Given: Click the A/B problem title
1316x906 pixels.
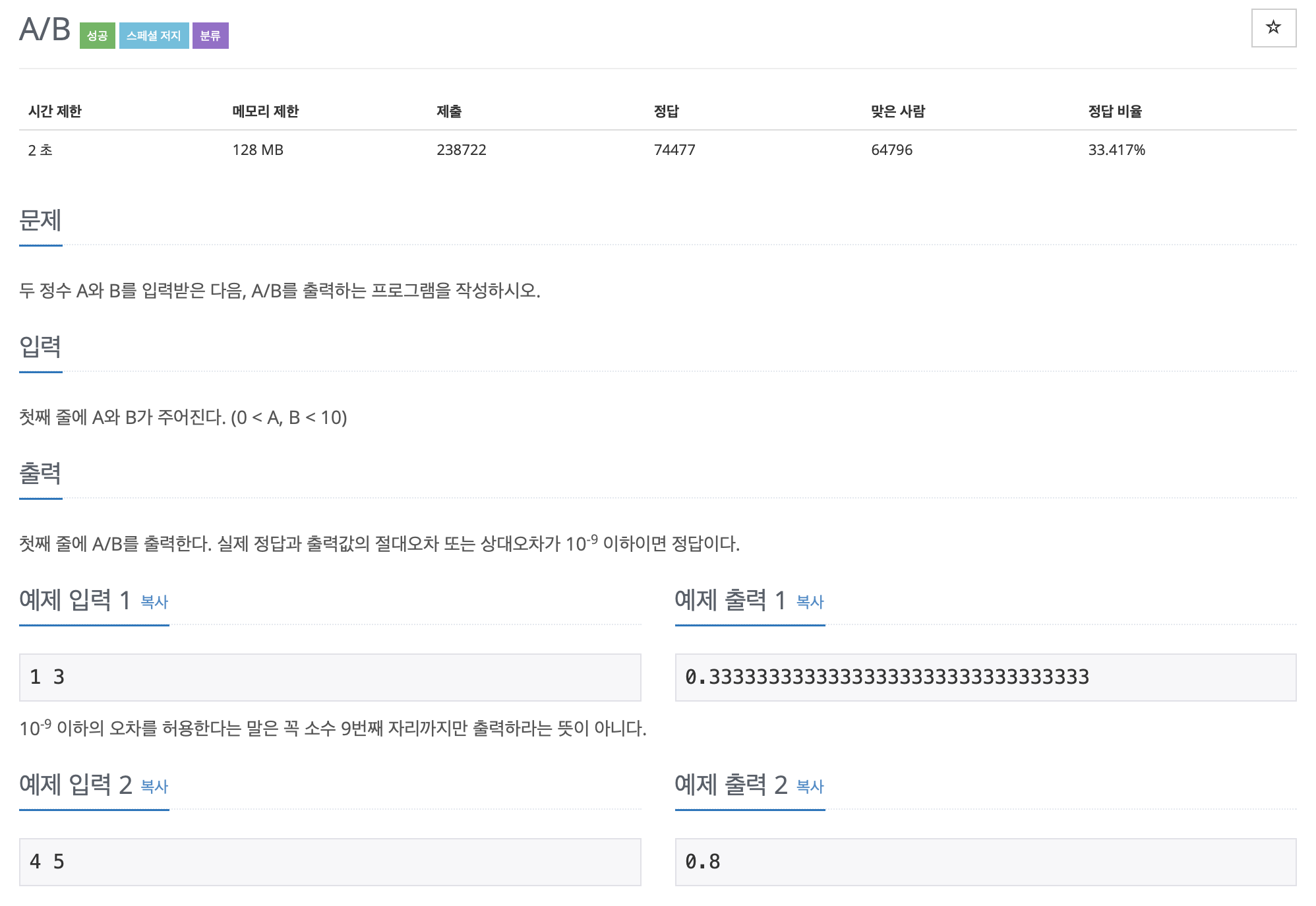Looking at the screenshot, I should (45, 30).
